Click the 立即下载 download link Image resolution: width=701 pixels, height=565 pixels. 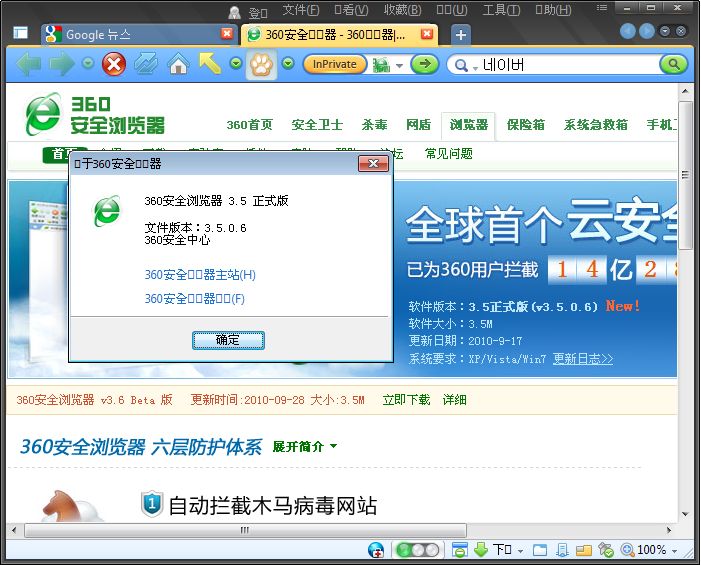click(406, 400)
